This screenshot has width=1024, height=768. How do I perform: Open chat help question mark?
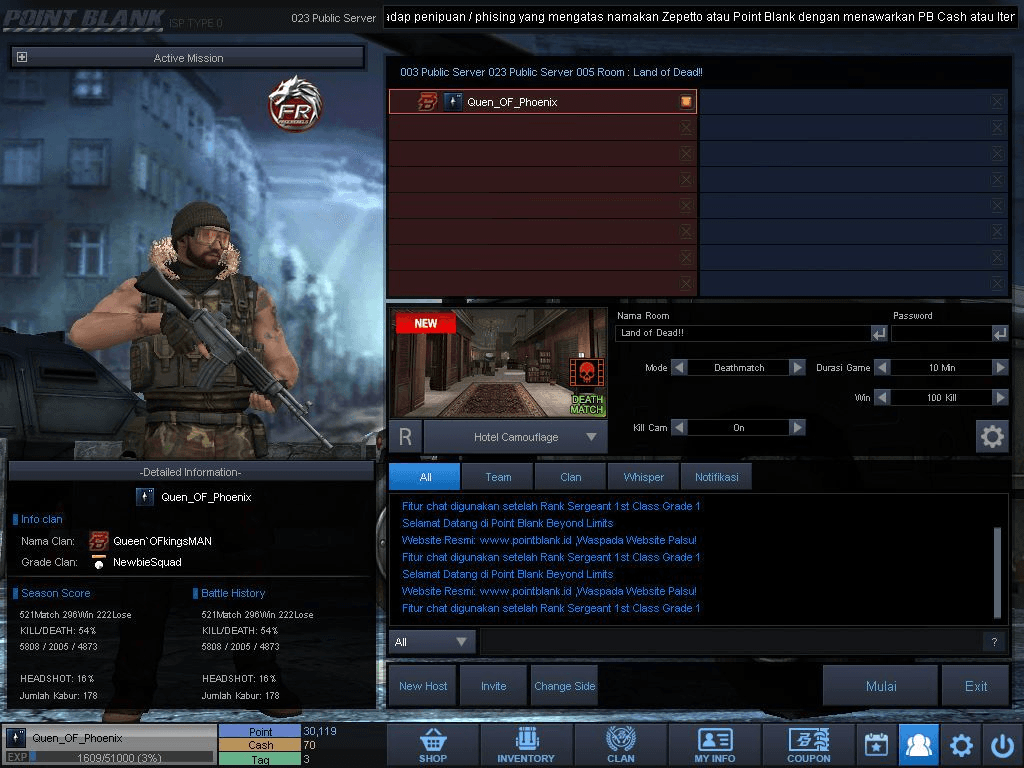coord(994,642)
